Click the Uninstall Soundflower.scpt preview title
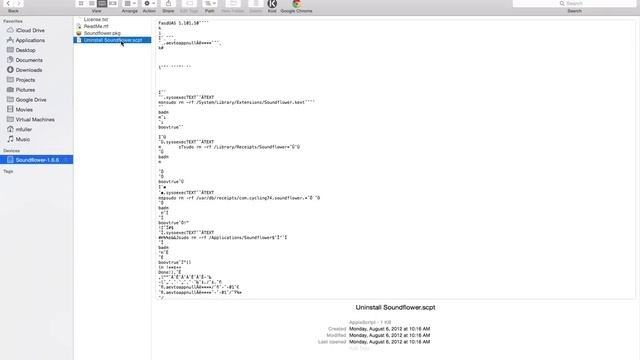This screenshot has height=360, width=640. (395, 307)
